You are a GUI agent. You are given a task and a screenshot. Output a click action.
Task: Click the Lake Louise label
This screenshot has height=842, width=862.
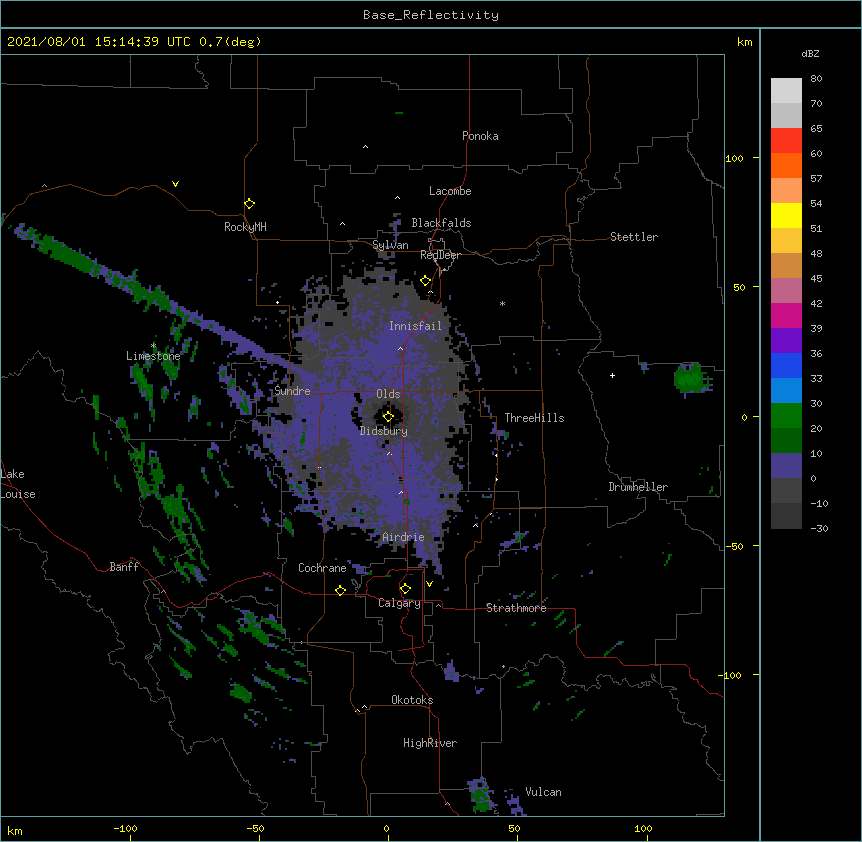click(x=18, y=484)
